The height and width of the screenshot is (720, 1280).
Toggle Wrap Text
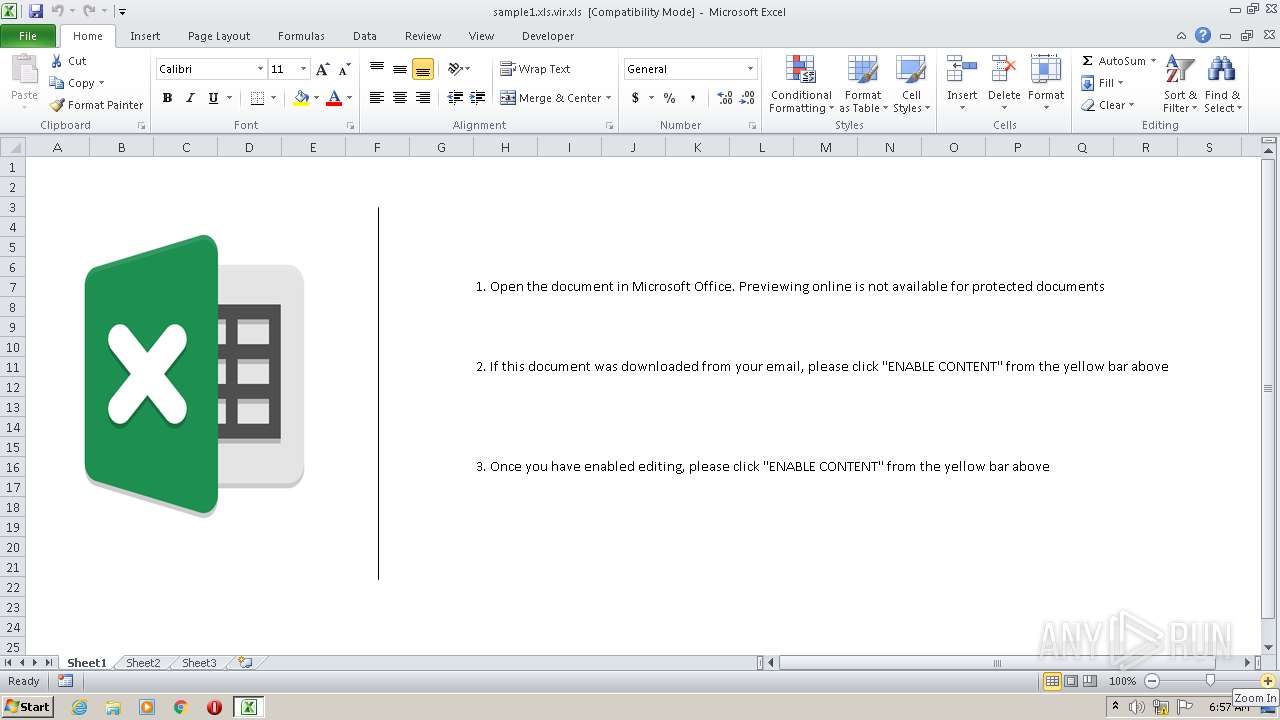(x=535, y=69)
